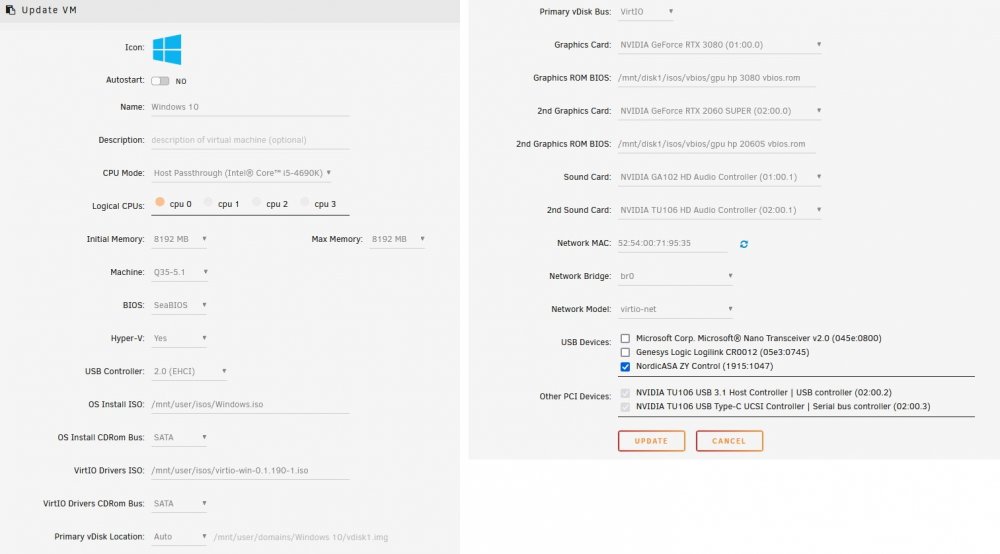This screenshot has width=1000, height=554.
Task: Click the "USB Devices:" label
Action: pyautogui.click(x=585, y=342)
